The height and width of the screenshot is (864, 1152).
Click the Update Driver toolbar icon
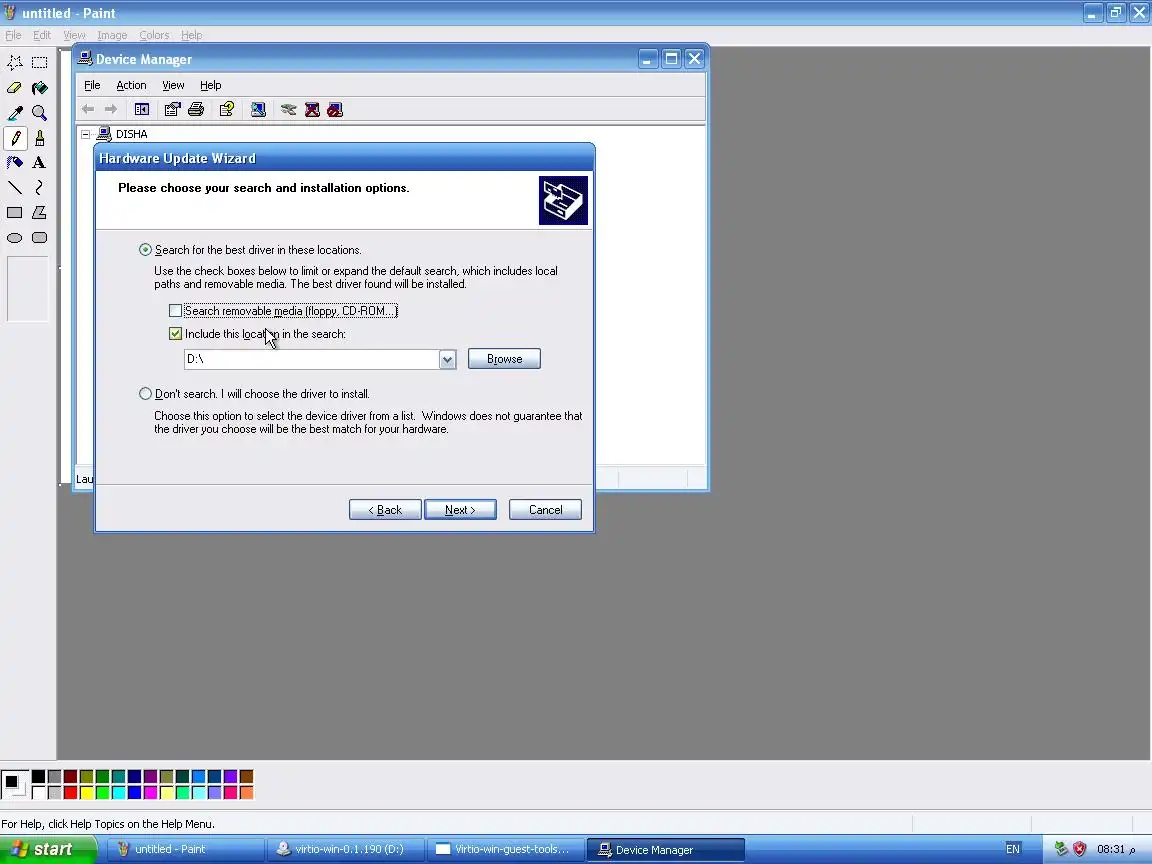(x=289, y=109)
